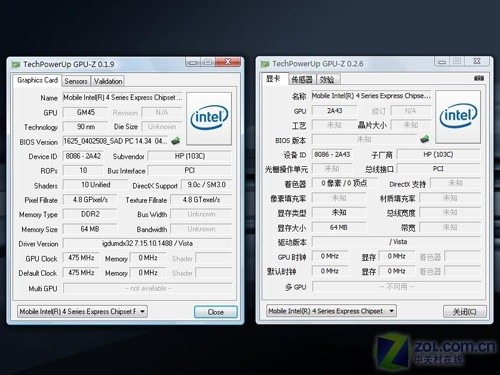
Task: Click the Bandwidth Unknown field
Action: point(201,229)
